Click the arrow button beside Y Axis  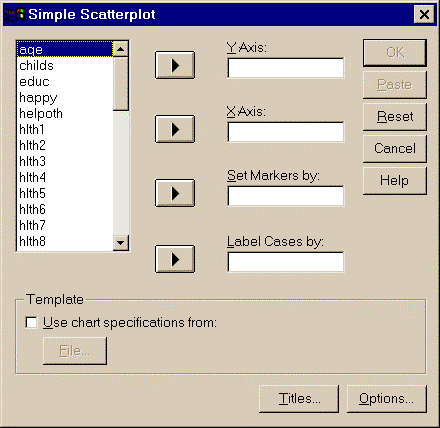pos(175,65)
